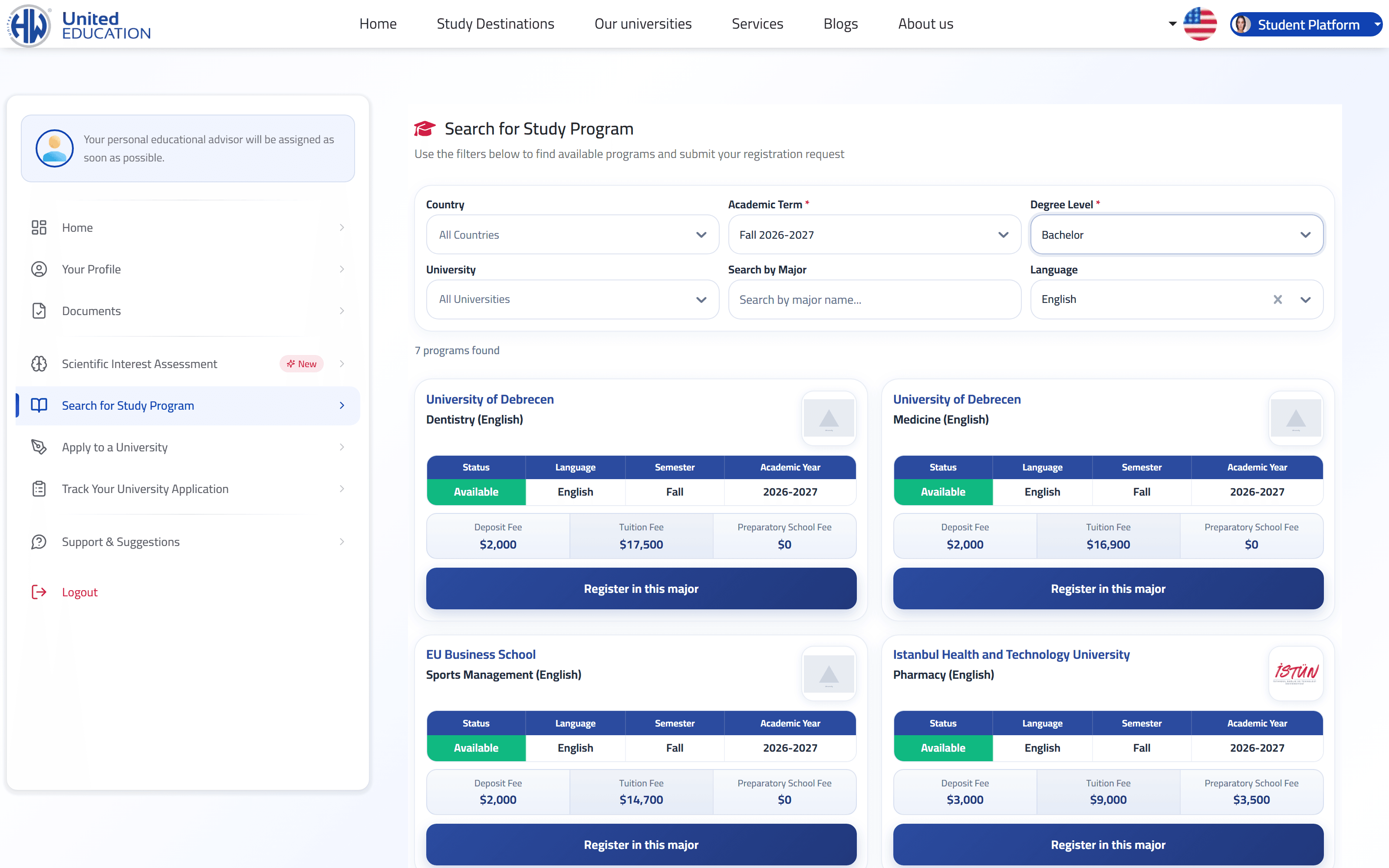This screenshot has width=1389, height=868.
Task: Click the Your Profile user icon
Action: coord(39,269)
